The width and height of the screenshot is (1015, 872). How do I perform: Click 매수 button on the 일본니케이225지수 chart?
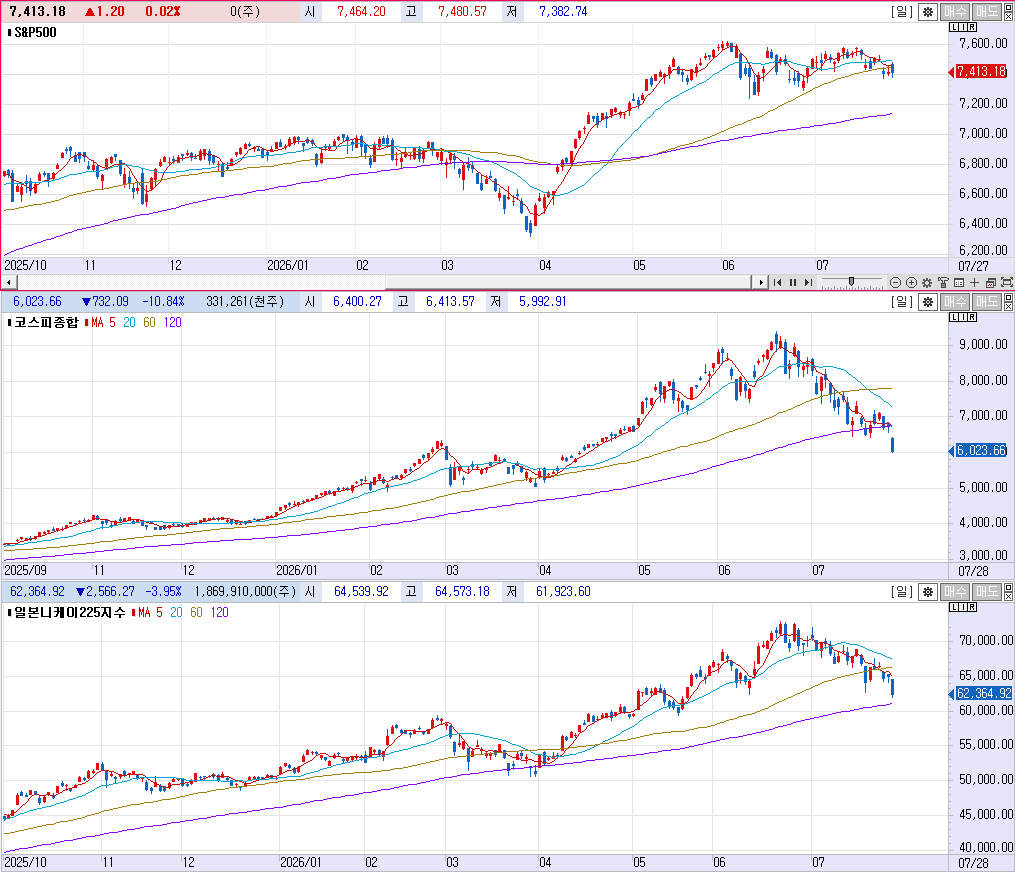954,592
